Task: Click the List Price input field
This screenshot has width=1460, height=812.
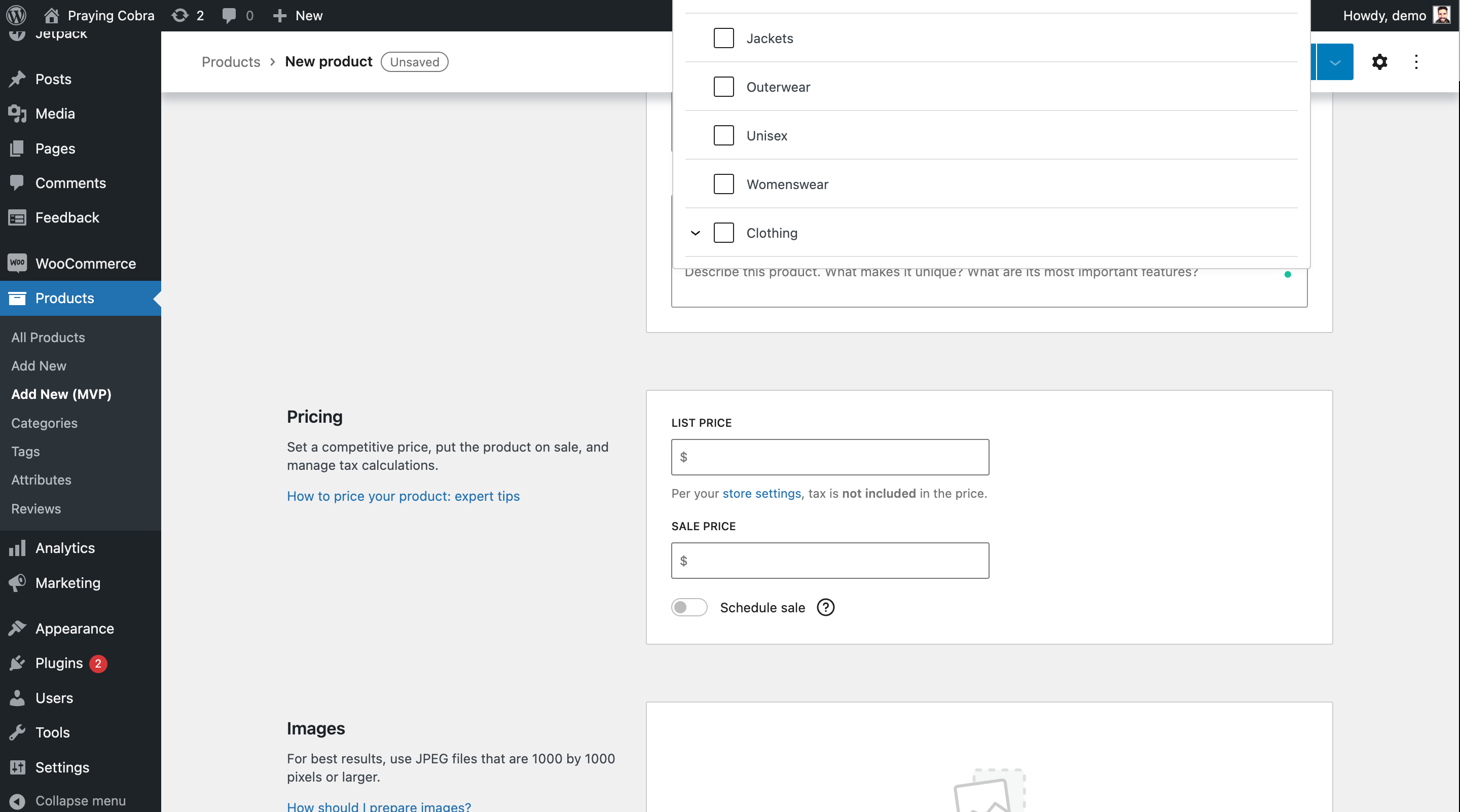Action: pos(829,457)
